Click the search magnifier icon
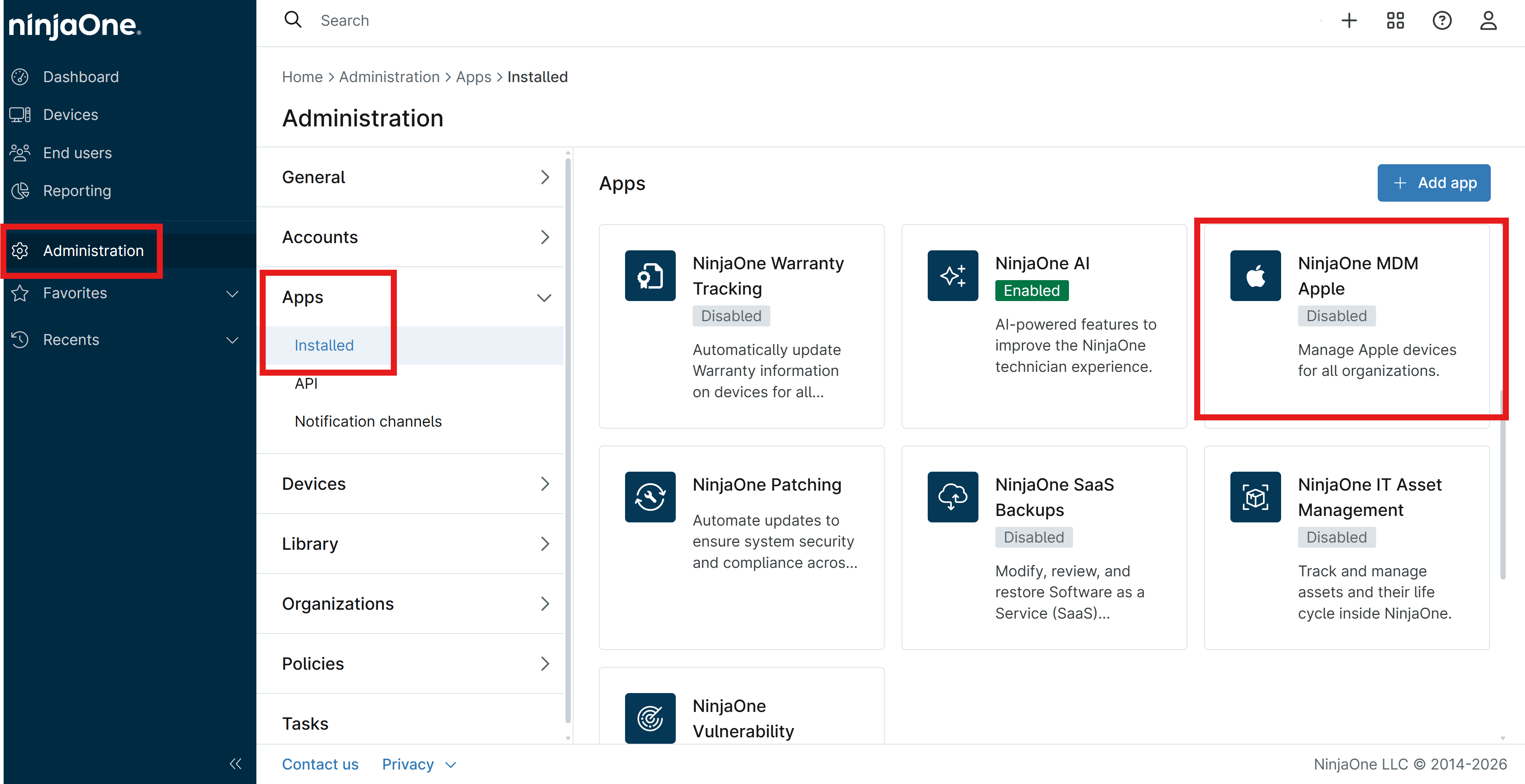Screen dimensions: 1525x784 click(293, 20)
